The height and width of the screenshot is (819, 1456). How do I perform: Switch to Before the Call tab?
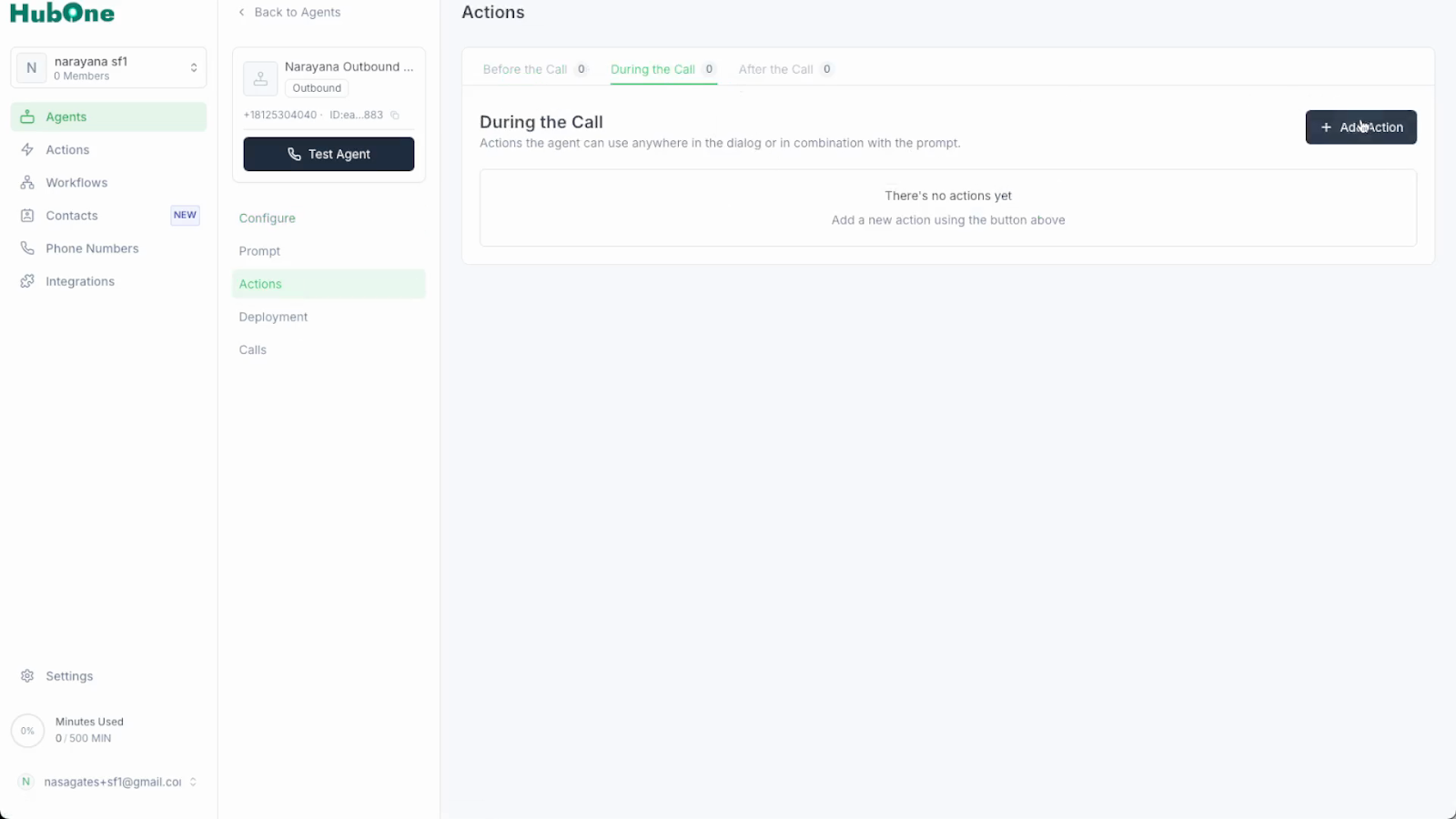pos(535,69)
